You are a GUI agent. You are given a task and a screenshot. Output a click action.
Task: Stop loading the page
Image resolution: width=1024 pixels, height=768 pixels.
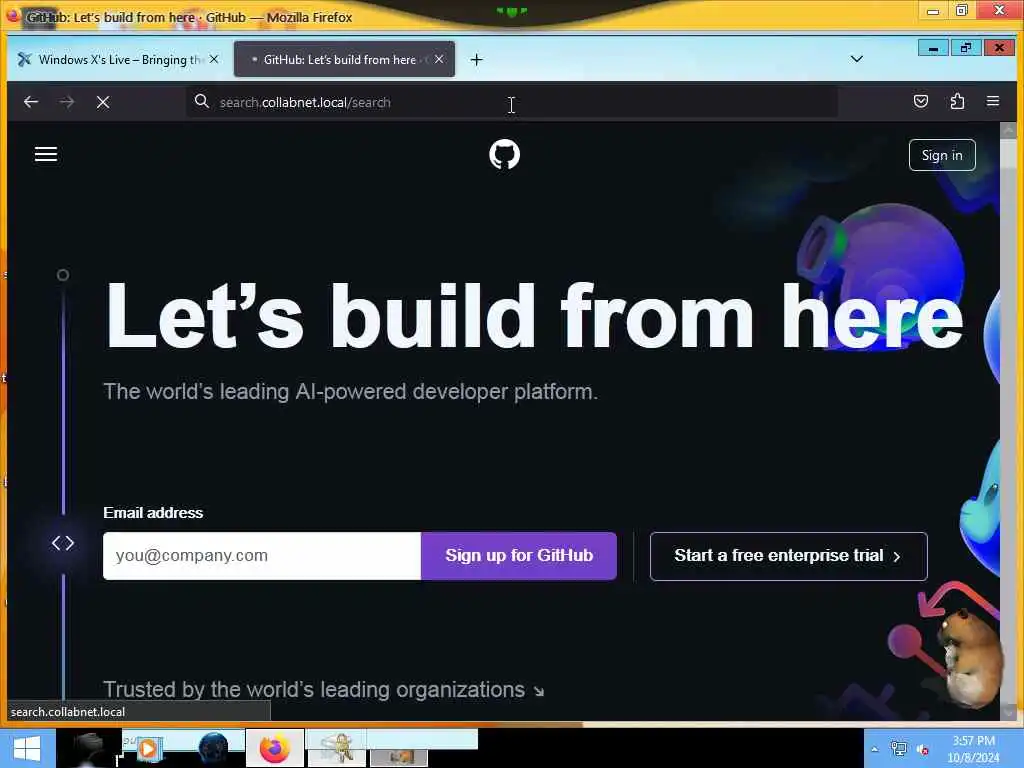(x=103, y=102)
